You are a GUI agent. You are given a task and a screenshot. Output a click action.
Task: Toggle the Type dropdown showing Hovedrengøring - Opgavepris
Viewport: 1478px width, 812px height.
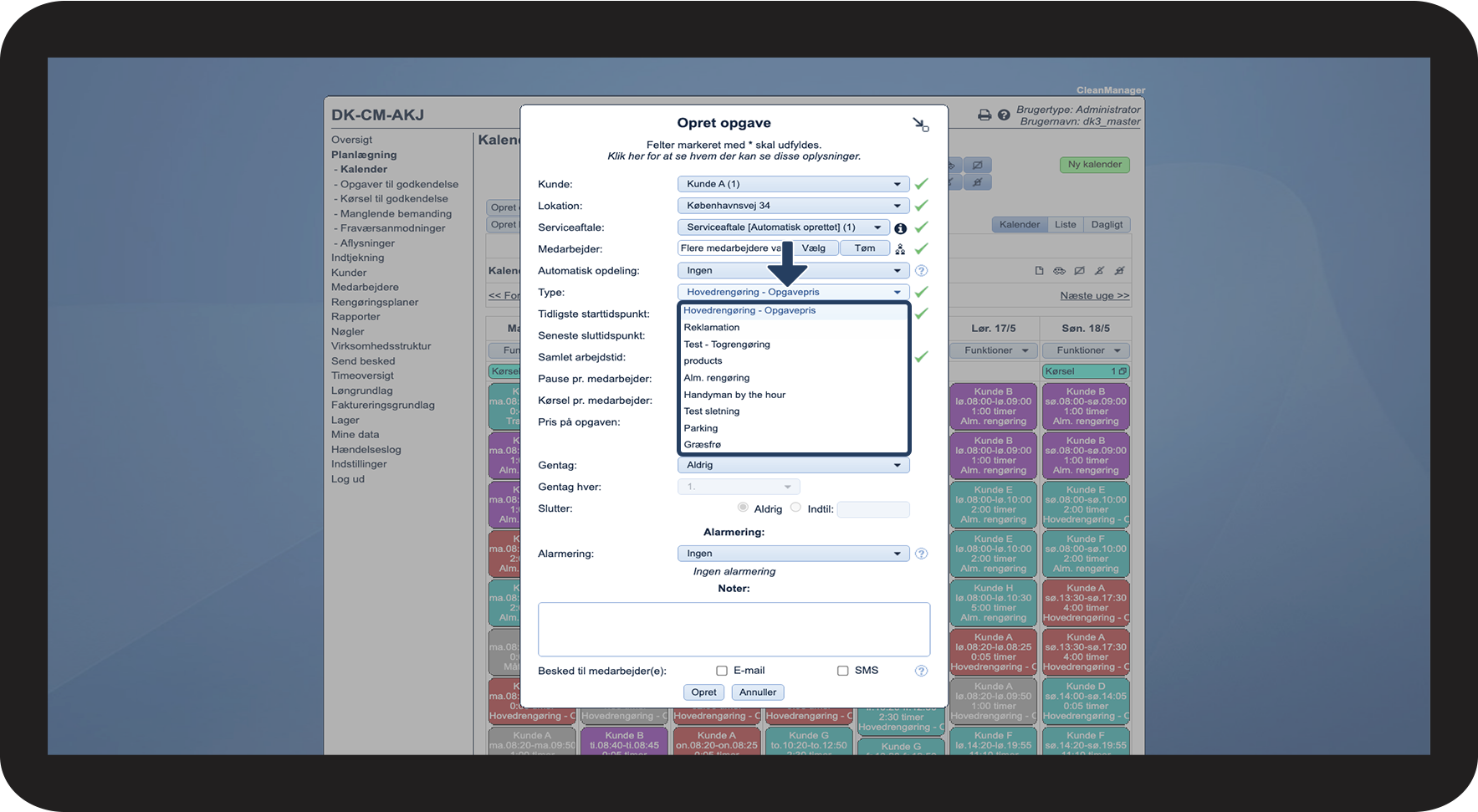pos(793,293)
